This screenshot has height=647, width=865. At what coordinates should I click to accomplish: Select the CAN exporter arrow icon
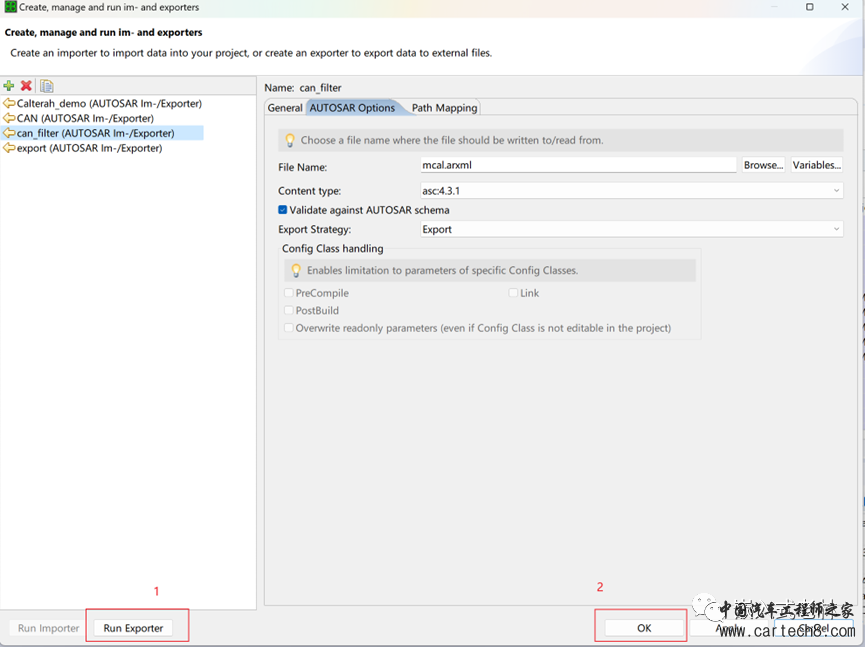[x=9, y=118]
